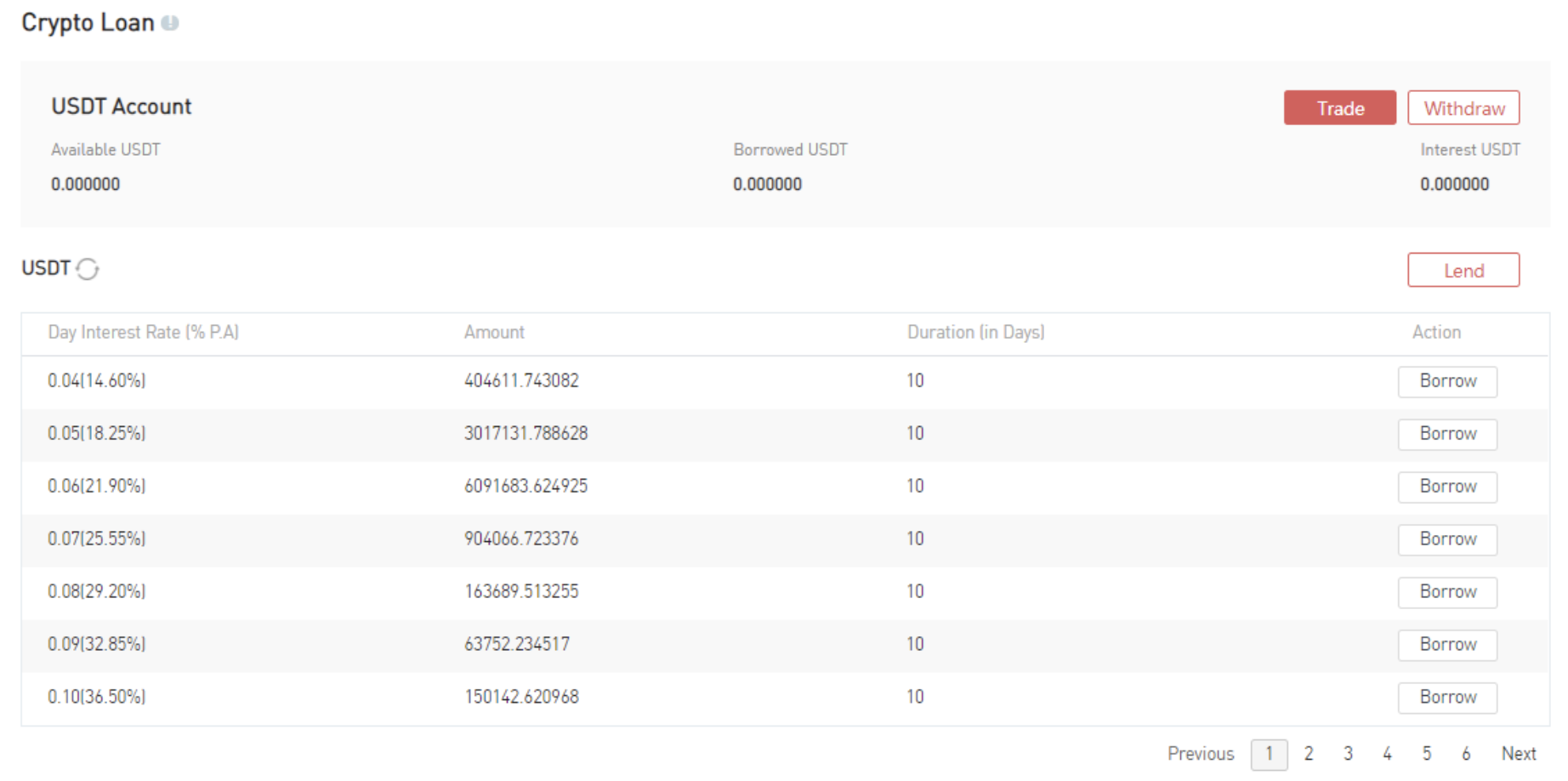The width and height of the screenshot is (1568, 781).
Task: Select amount 163689.513255
Action: (521, 592)
